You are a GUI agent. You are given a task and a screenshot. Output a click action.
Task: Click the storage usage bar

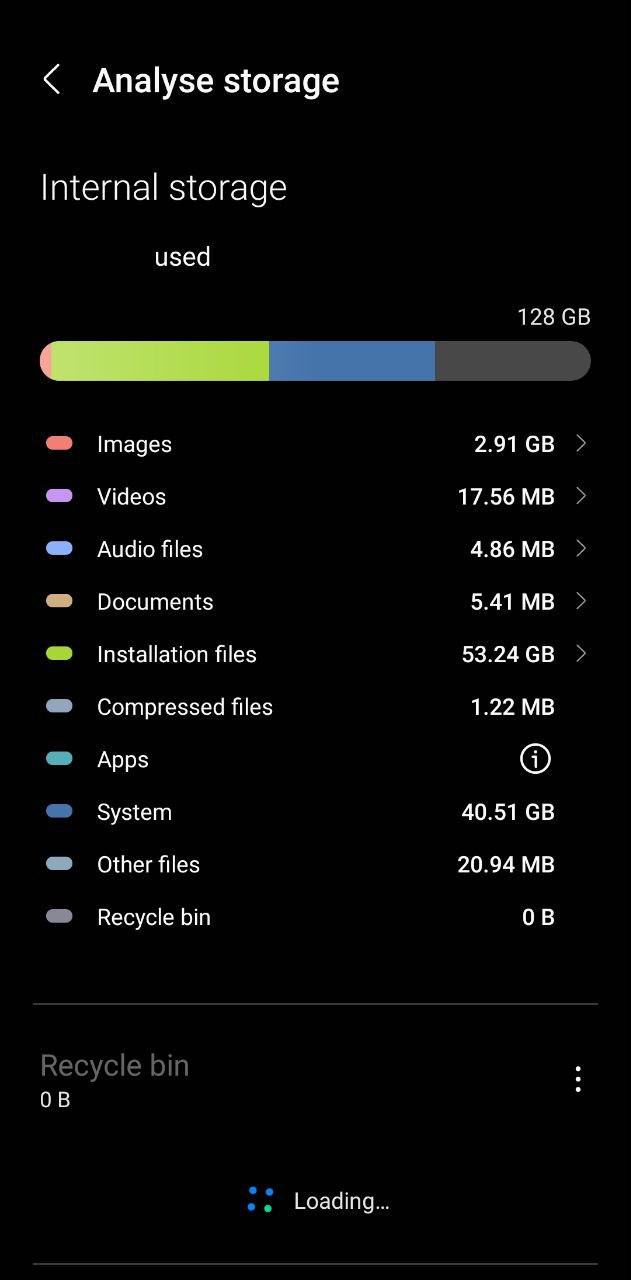tap(315, 361)
